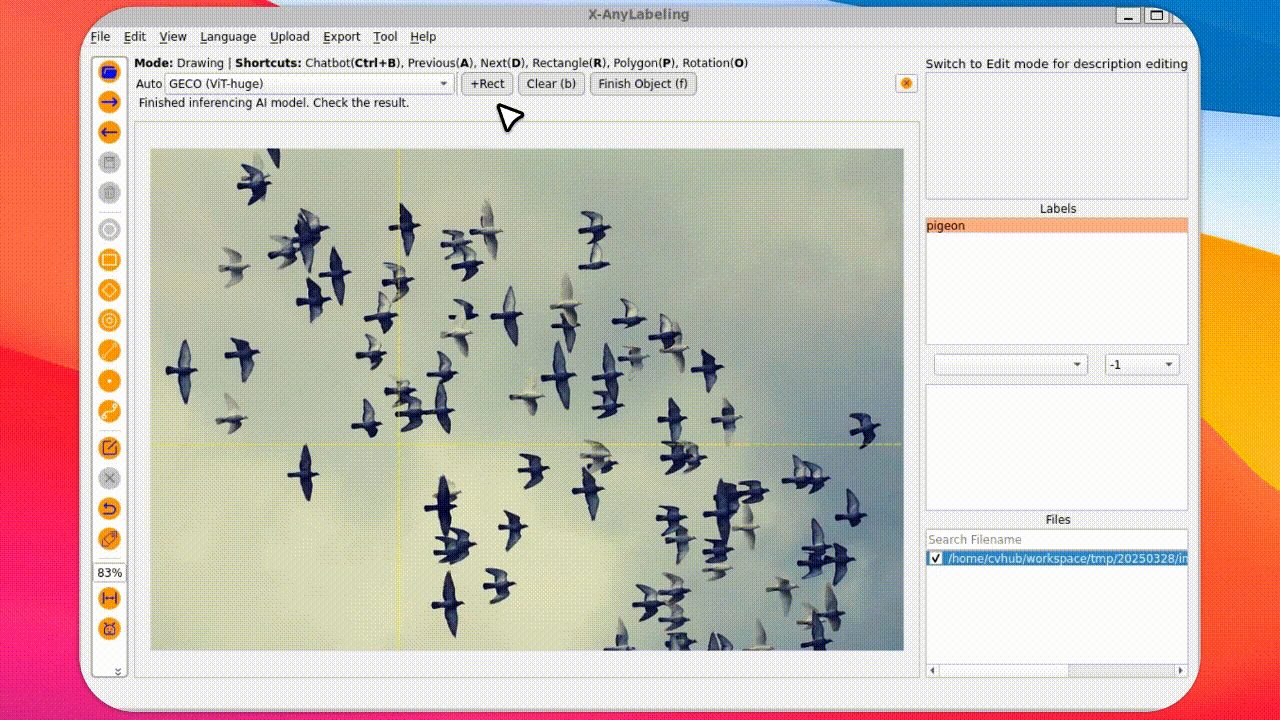Toggle the checkbox beside the listed file
This screenshot has width=1280, height=720.
click(x=935, y=558)
